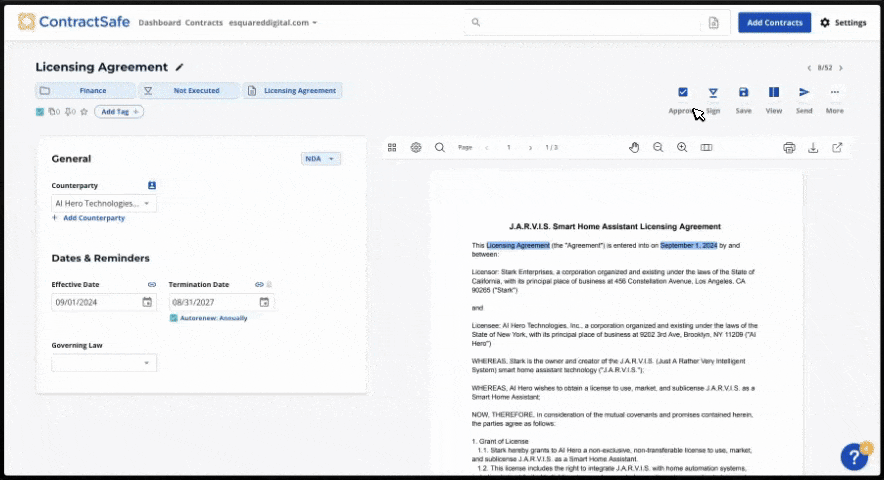
Task: Click highlighted 'Licensing Agreement' text in document
Action: coord(518,245)
